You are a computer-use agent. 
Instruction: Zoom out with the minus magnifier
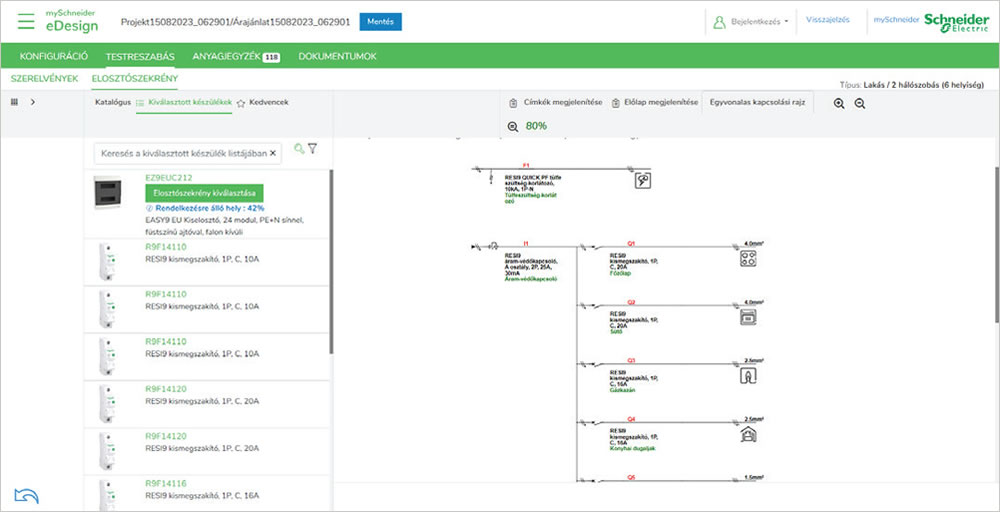(x=860, y=103)
